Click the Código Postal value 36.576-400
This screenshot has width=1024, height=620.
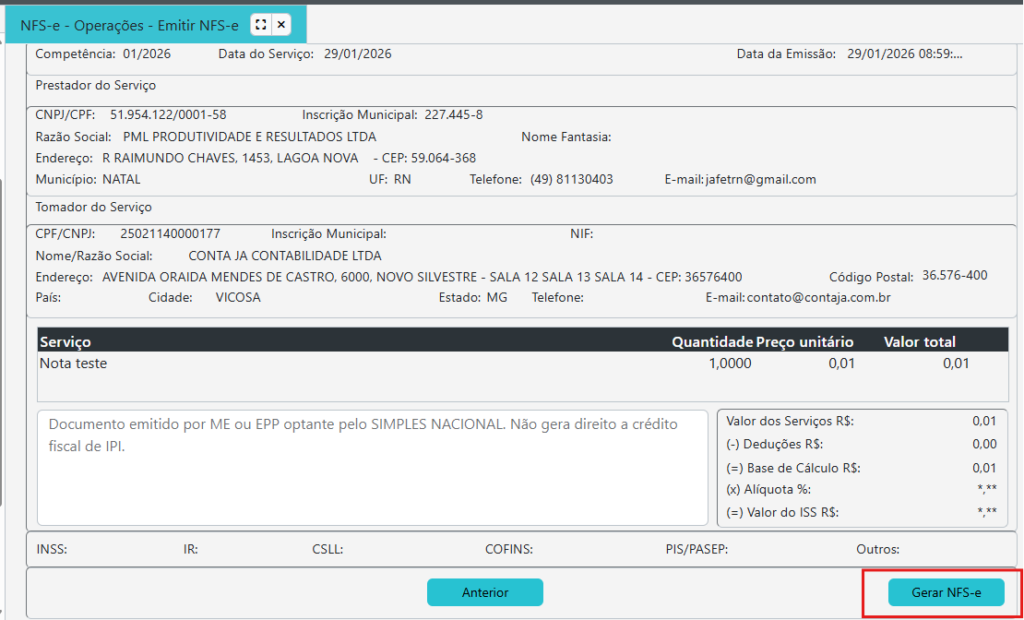tap(954, 275)
